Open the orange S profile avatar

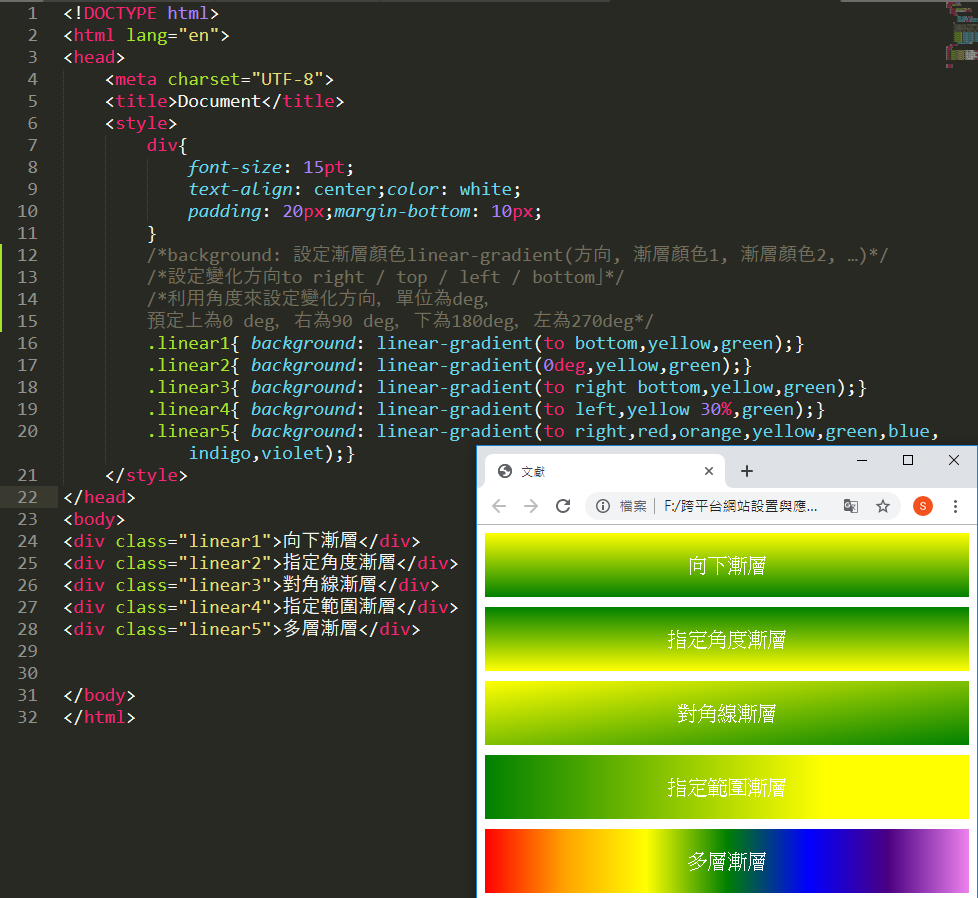click(x=922, y=506)
